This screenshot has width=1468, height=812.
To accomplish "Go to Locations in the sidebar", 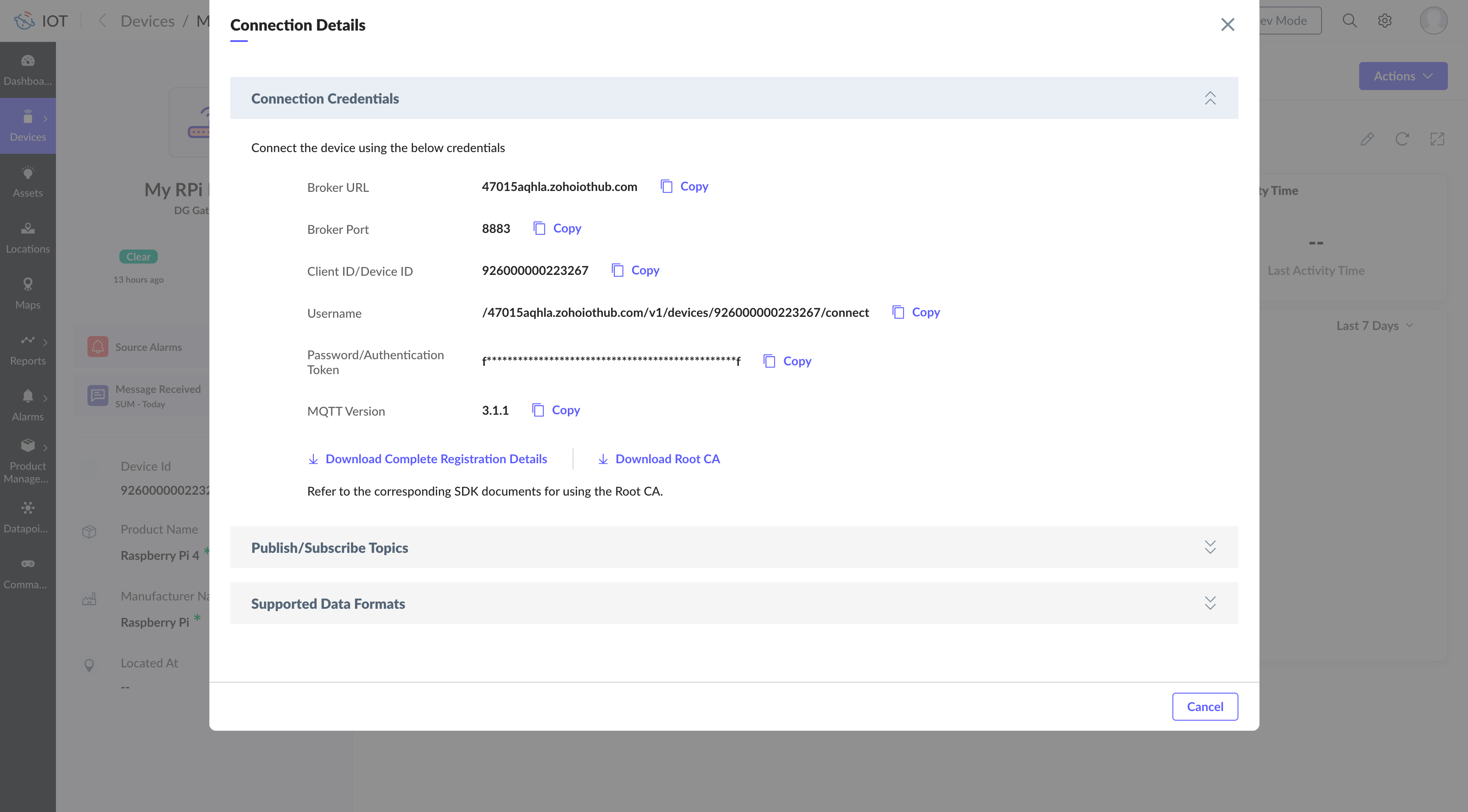I will point(28,238).
